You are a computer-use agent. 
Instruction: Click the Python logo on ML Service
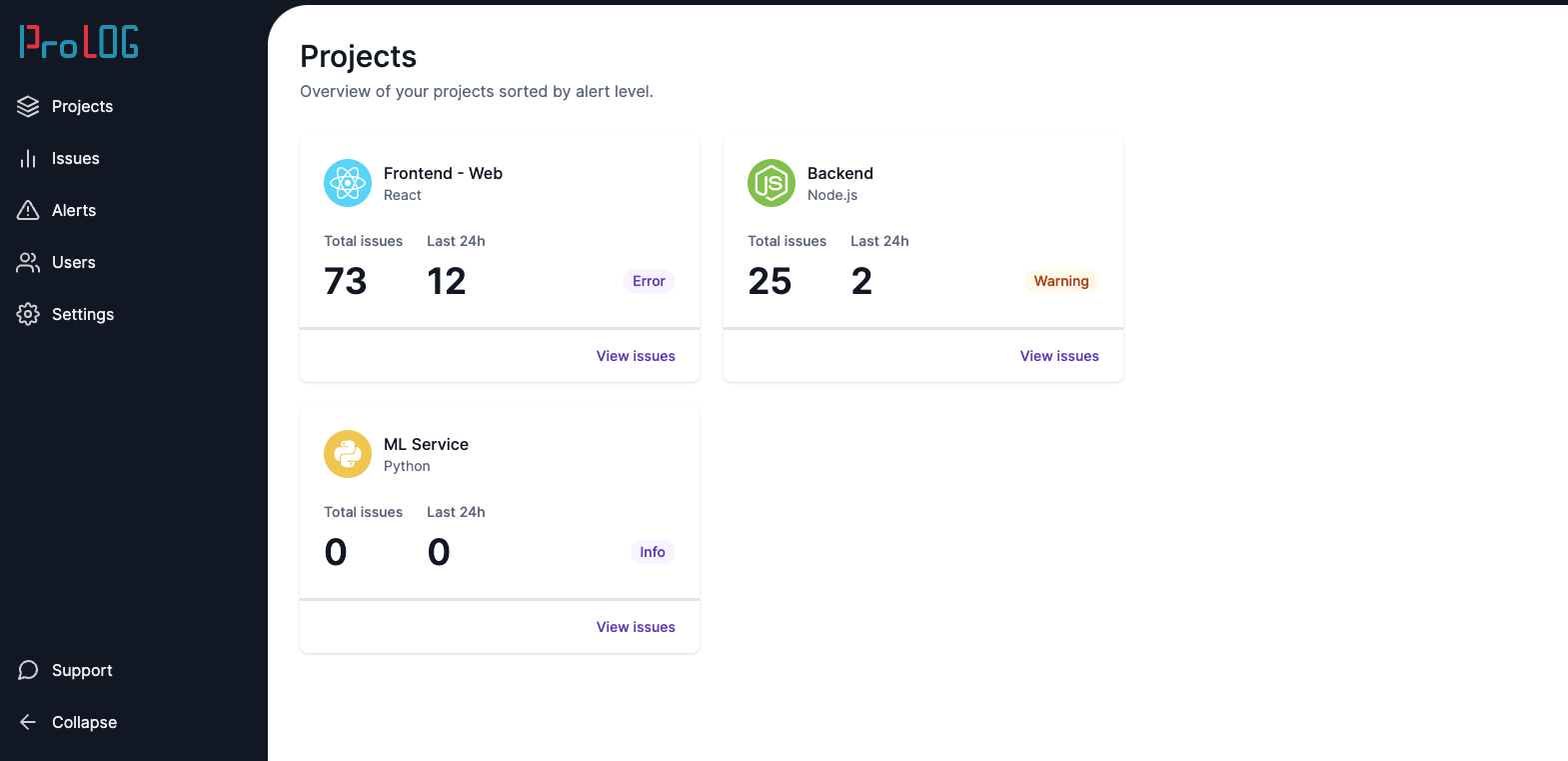click(x=348, y=454)
